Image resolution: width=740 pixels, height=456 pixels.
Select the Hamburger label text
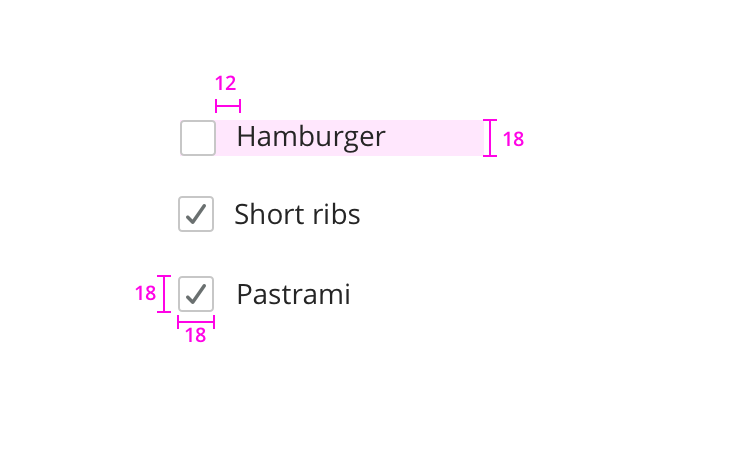click(x=310, y=137)
